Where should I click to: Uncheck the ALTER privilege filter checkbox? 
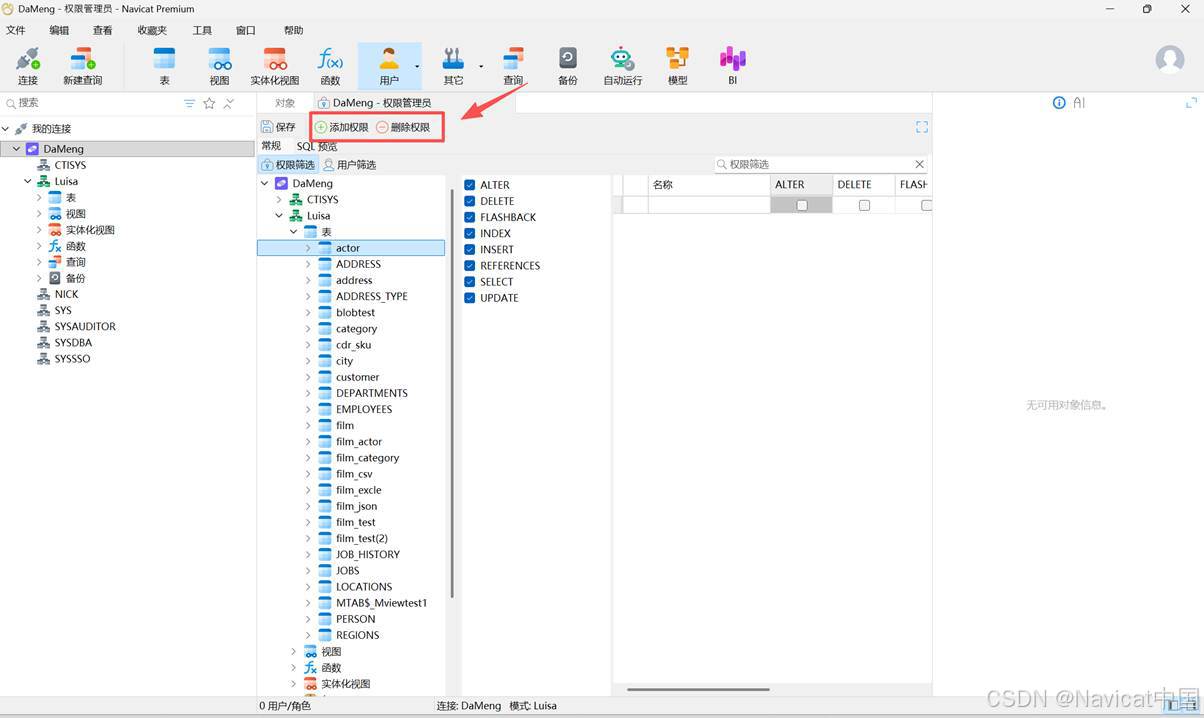[x=469, y=185]
